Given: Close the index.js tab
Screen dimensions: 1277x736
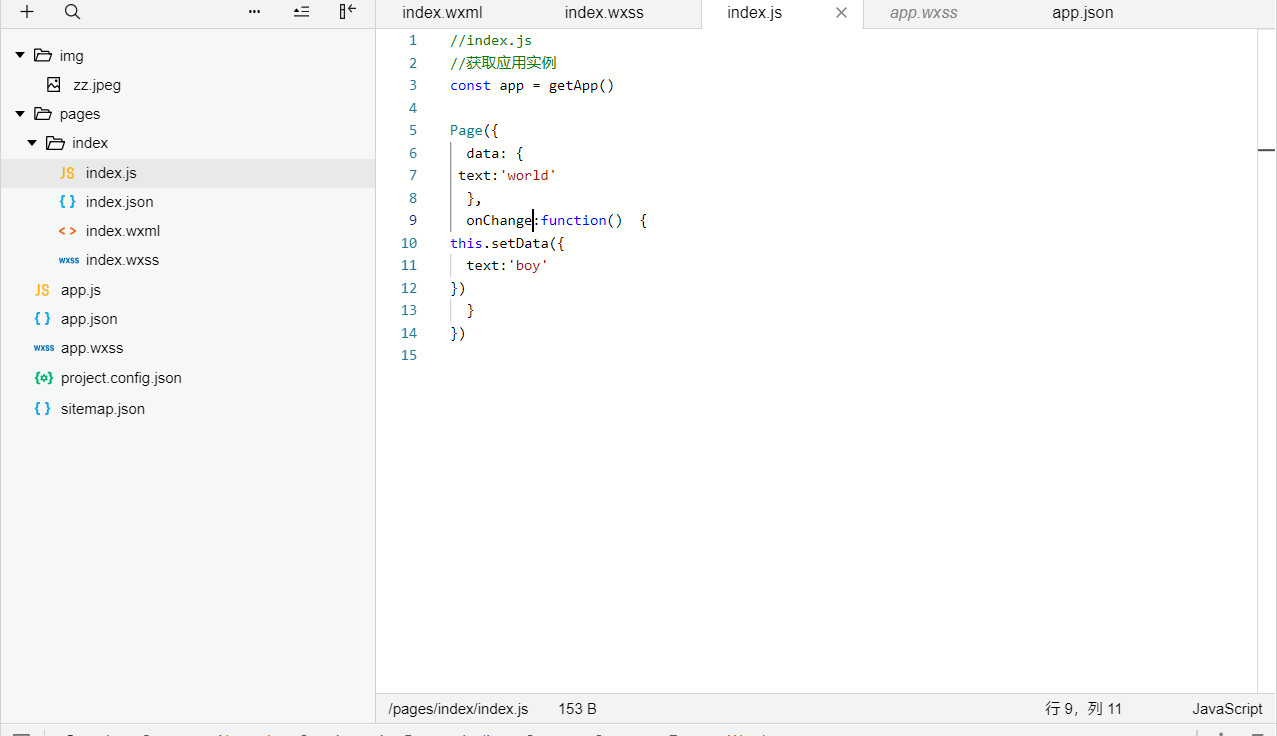Looking at the screenshot, I should click(841, 13).
